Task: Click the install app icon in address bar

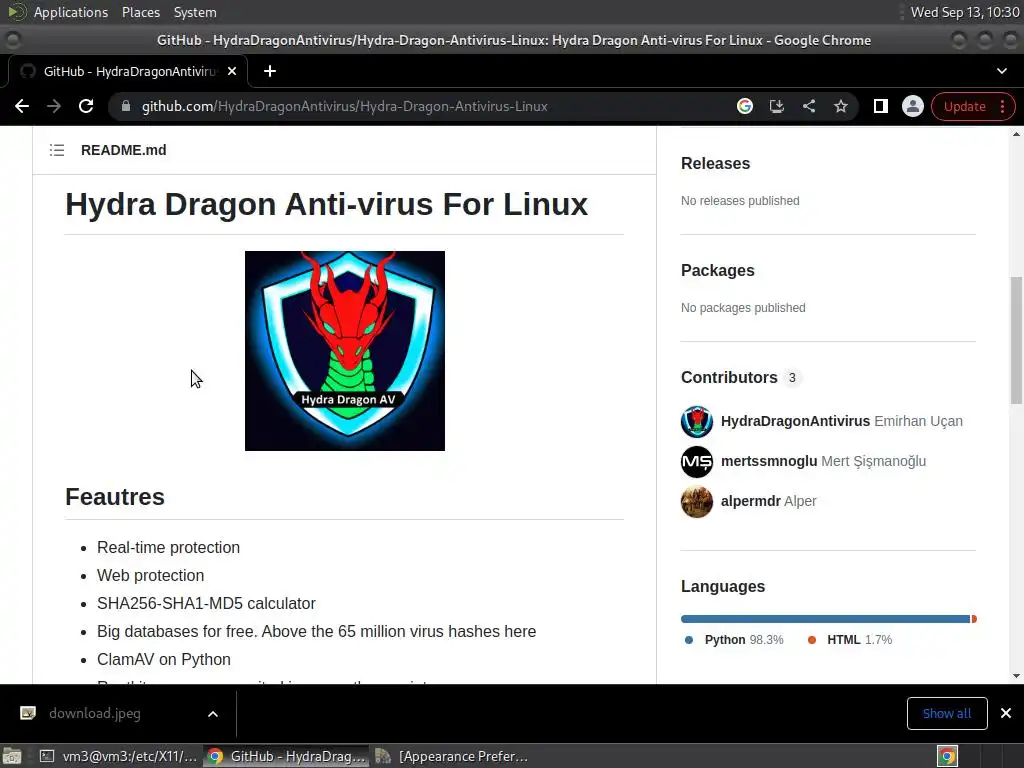Action: click(776, 106)
